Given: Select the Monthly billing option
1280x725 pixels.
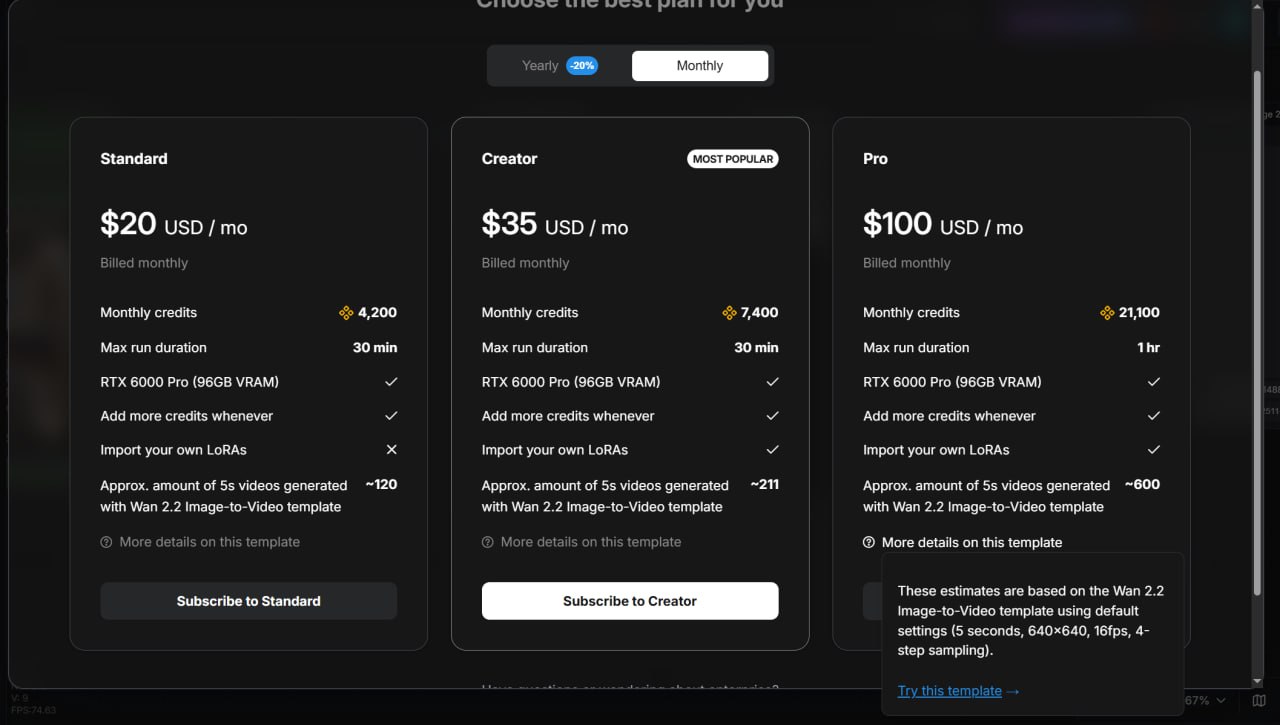Looking at the screenshot, I should point(699,65).
